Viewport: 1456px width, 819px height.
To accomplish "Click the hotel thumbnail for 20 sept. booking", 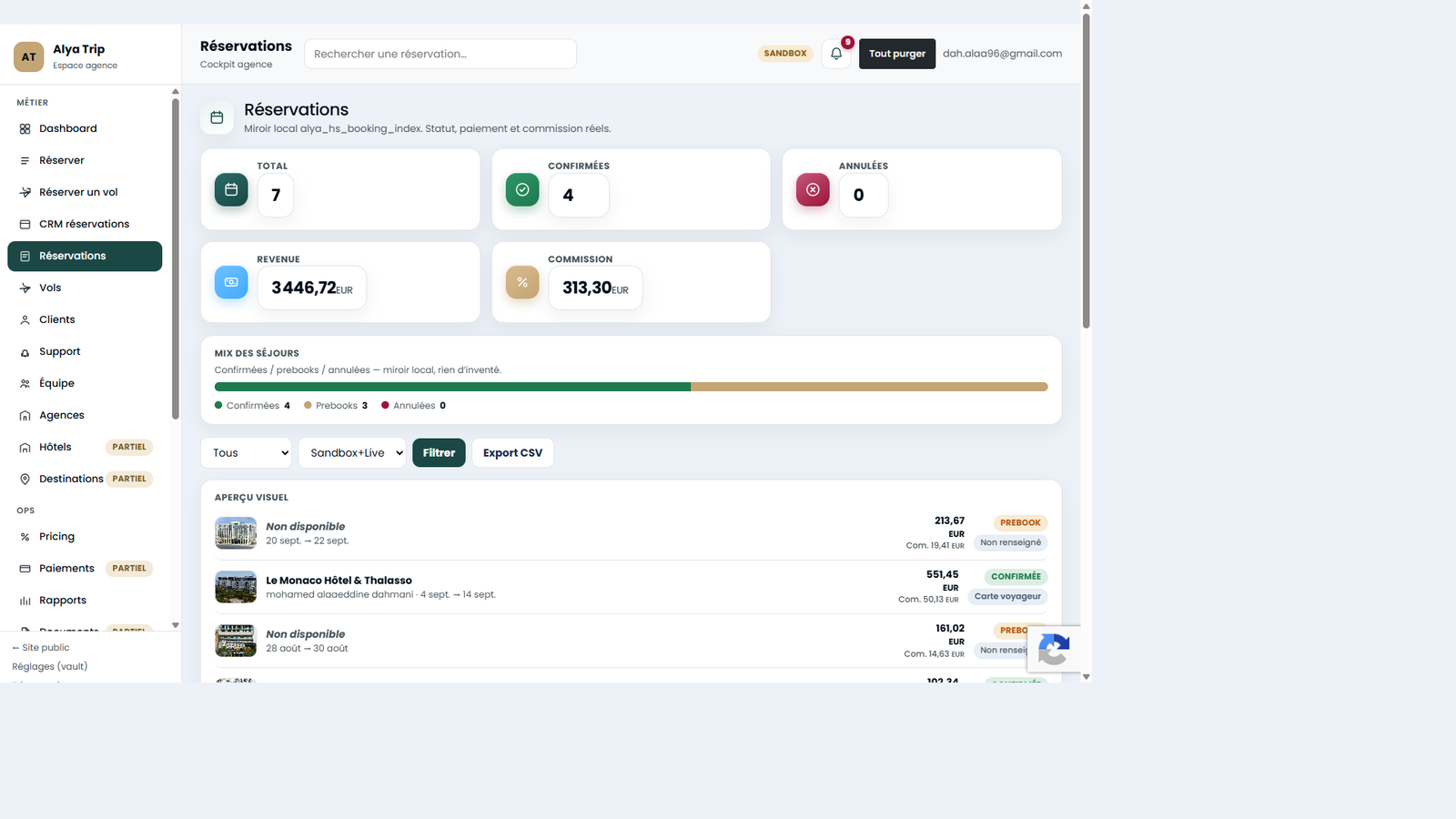I will click(x=236, y=533).
